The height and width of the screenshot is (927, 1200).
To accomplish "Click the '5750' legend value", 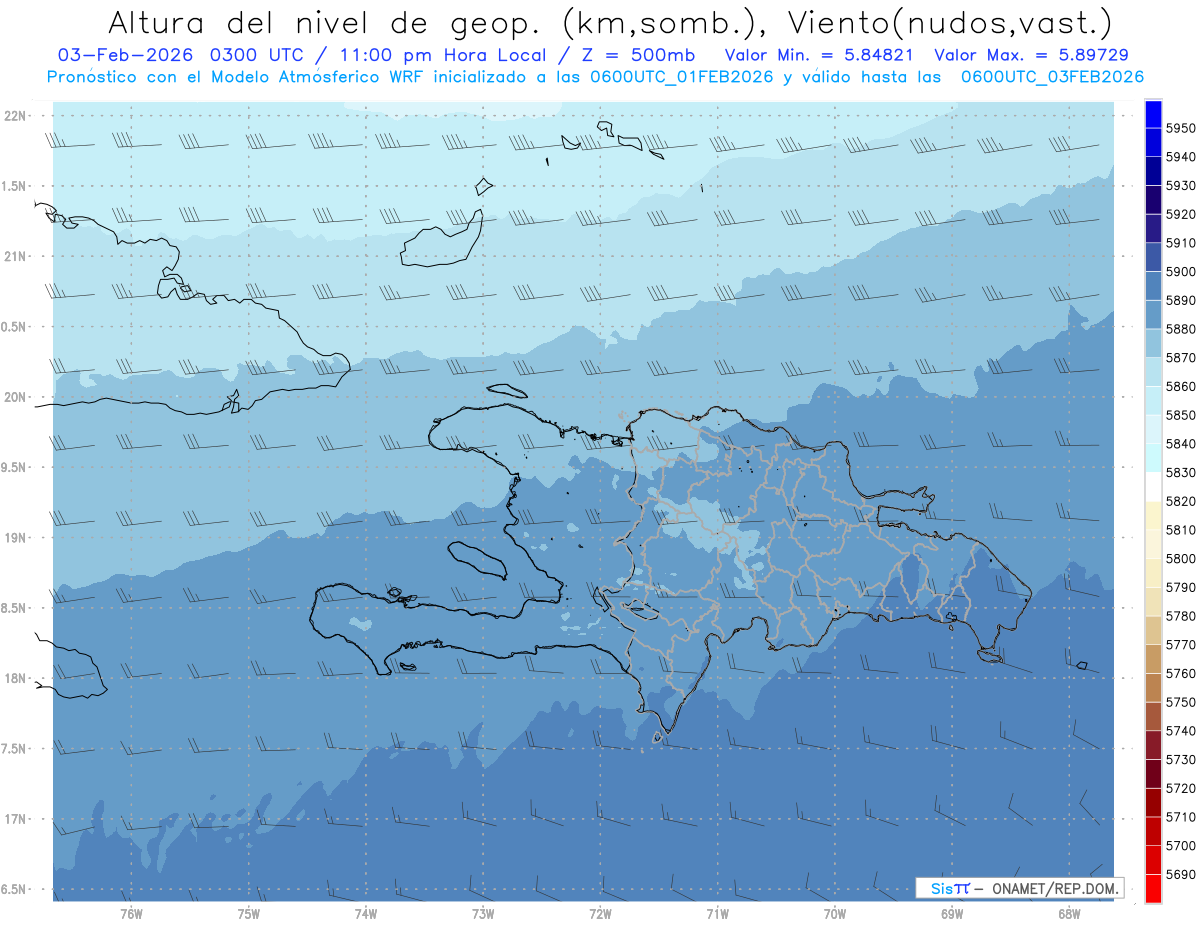I will click(1181, 702).
